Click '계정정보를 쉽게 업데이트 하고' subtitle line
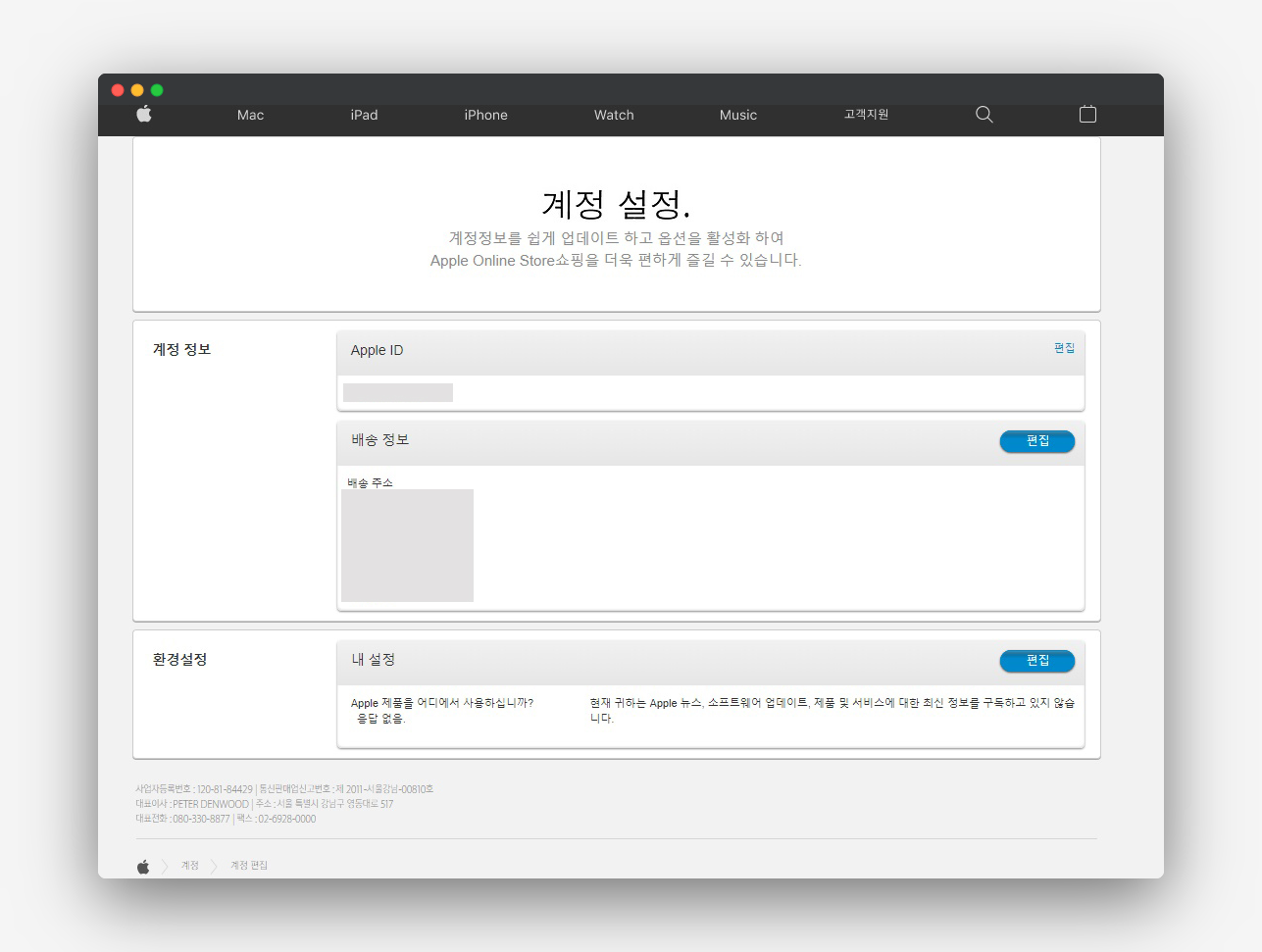 616,237
